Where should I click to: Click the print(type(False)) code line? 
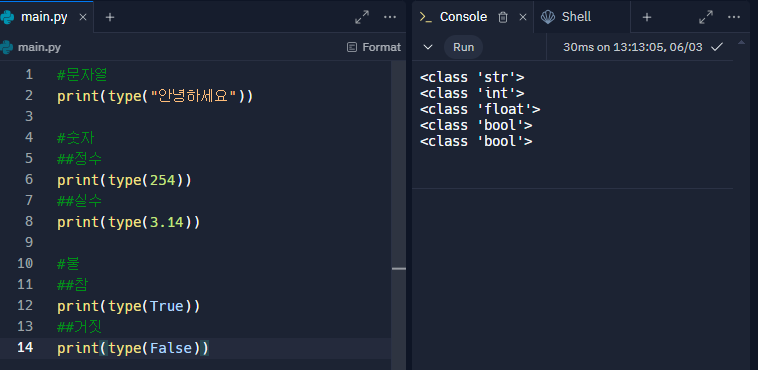[133, 348]
